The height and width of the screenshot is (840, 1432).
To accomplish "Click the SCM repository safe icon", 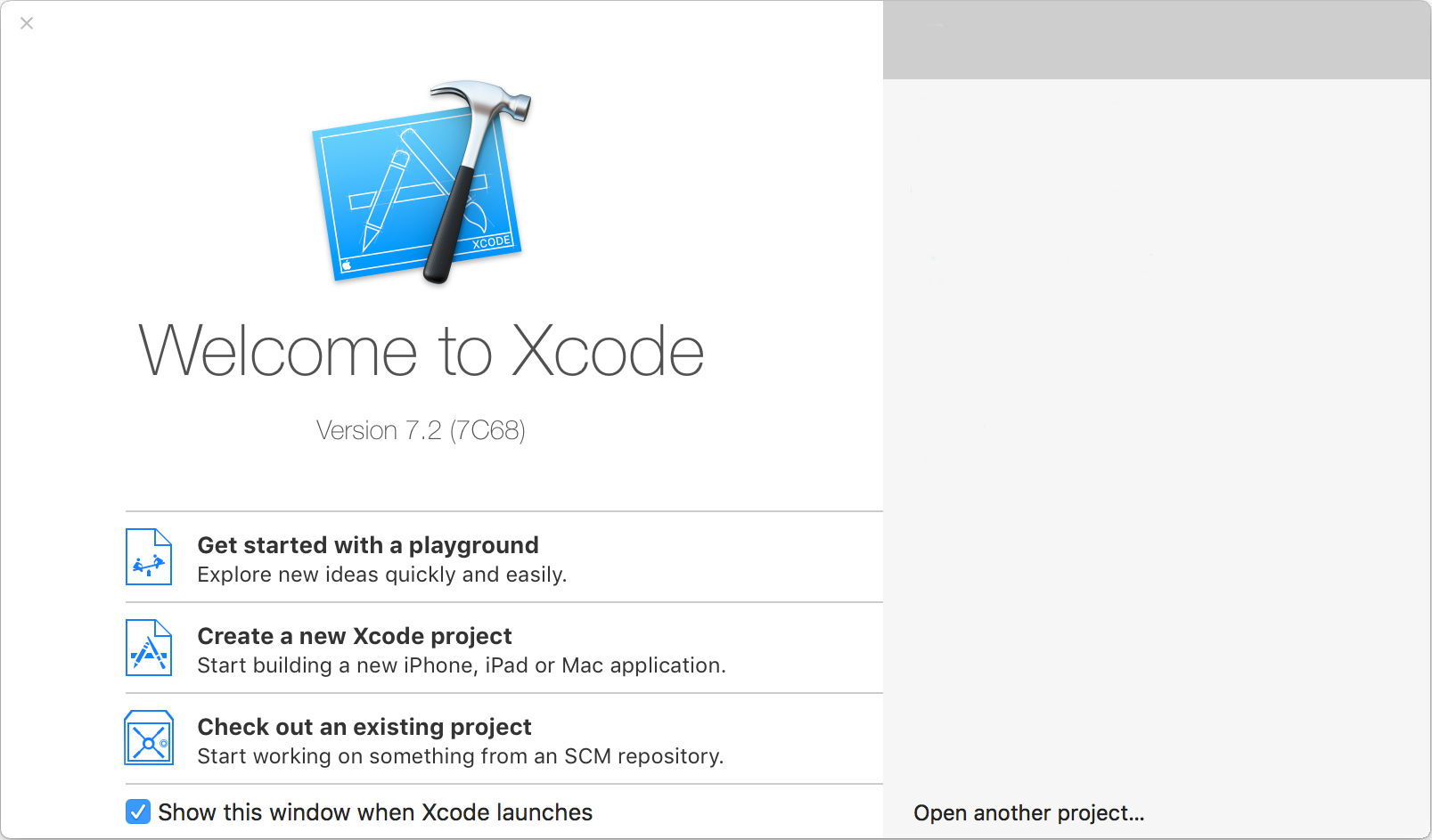I will pos(148,739).
